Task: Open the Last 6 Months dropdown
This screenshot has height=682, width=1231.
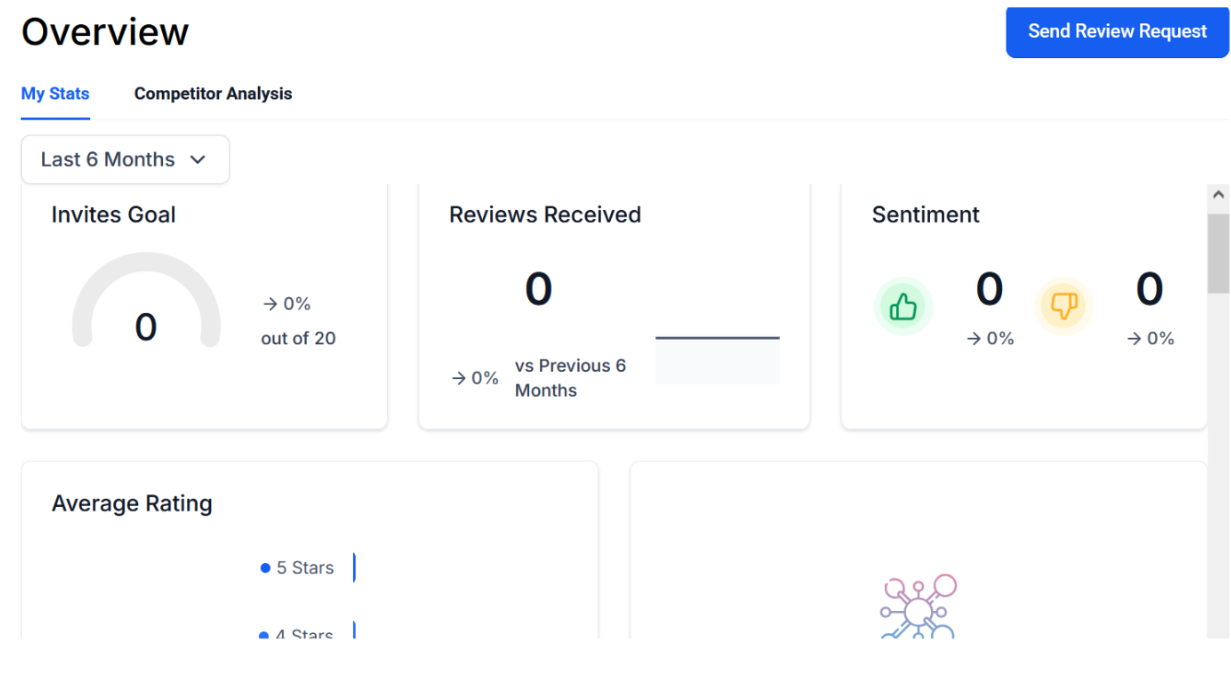Action: click(125, 160)
